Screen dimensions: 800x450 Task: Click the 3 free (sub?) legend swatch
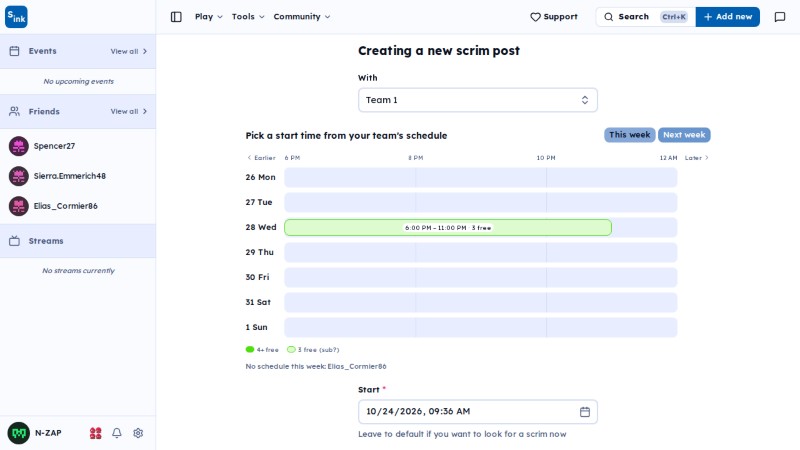click(291, 349)
